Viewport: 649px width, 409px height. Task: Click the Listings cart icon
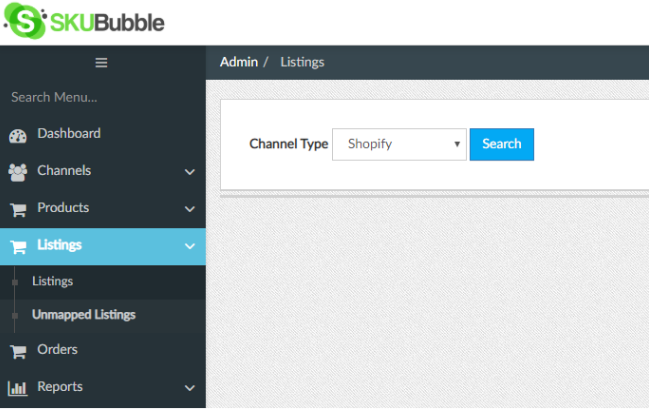(17, 246)
